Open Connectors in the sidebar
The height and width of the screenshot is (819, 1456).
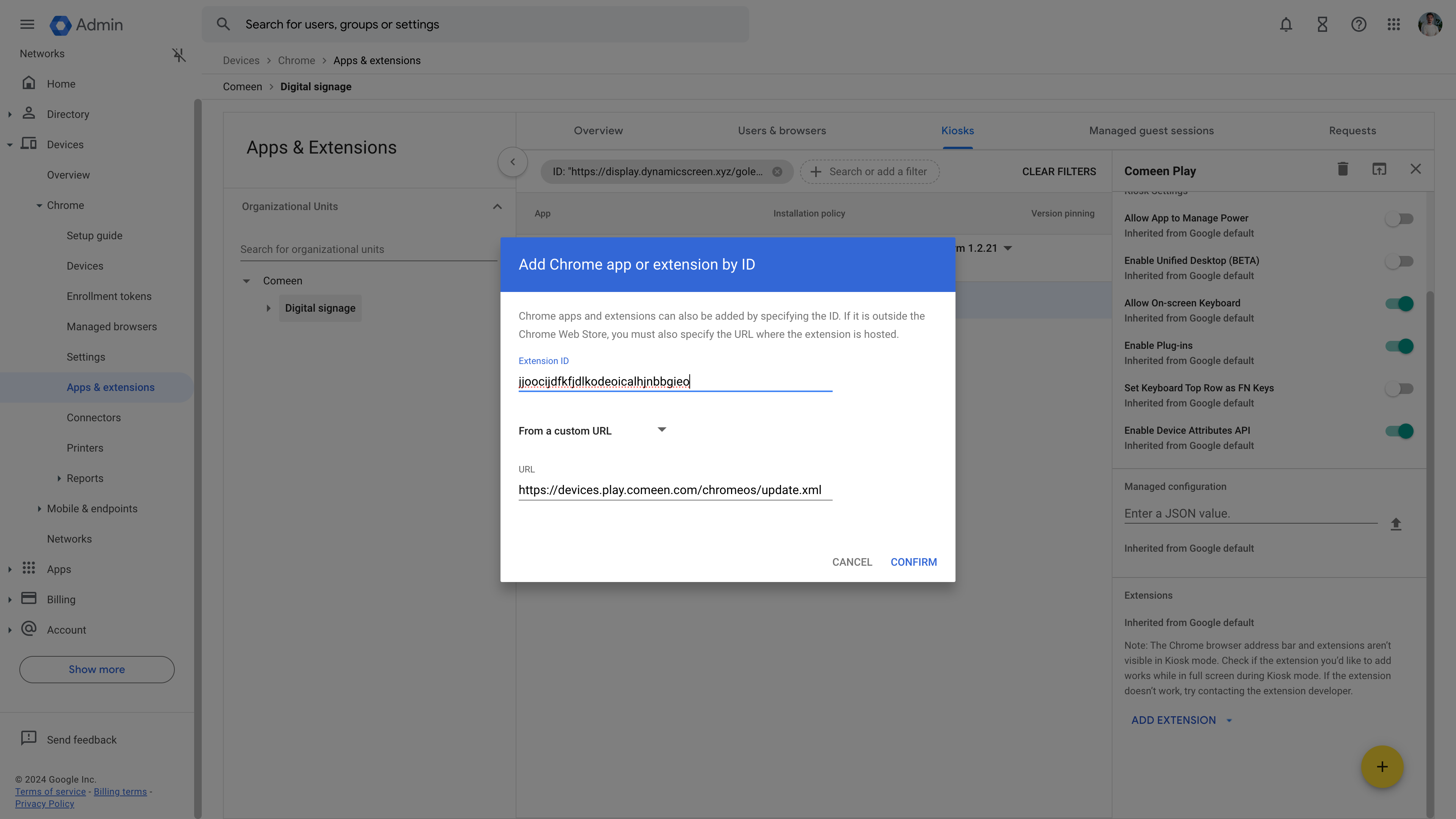point(94,418)
